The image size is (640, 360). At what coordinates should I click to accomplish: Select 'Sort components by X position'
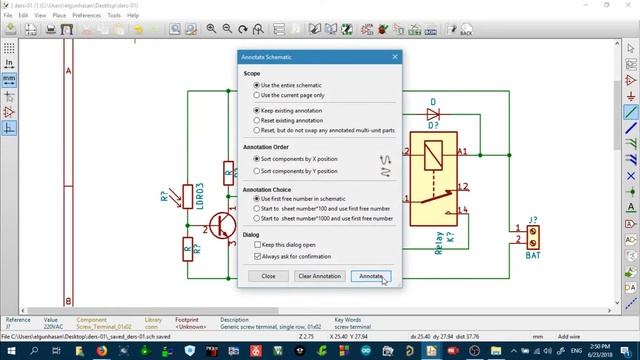(x=296, y=159)
